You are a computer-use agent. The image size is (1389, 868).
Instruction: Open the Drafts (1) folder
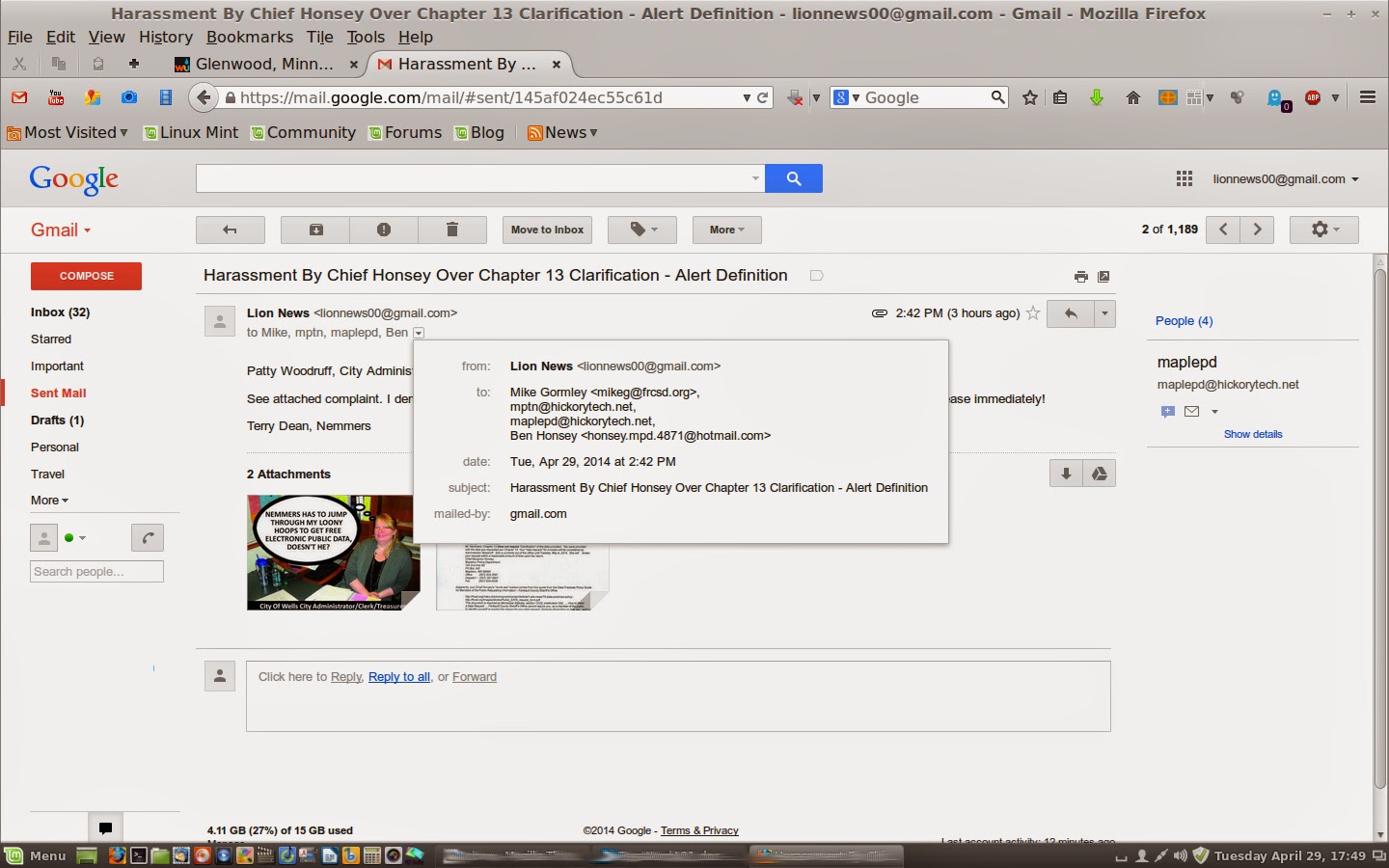(57, 420)
